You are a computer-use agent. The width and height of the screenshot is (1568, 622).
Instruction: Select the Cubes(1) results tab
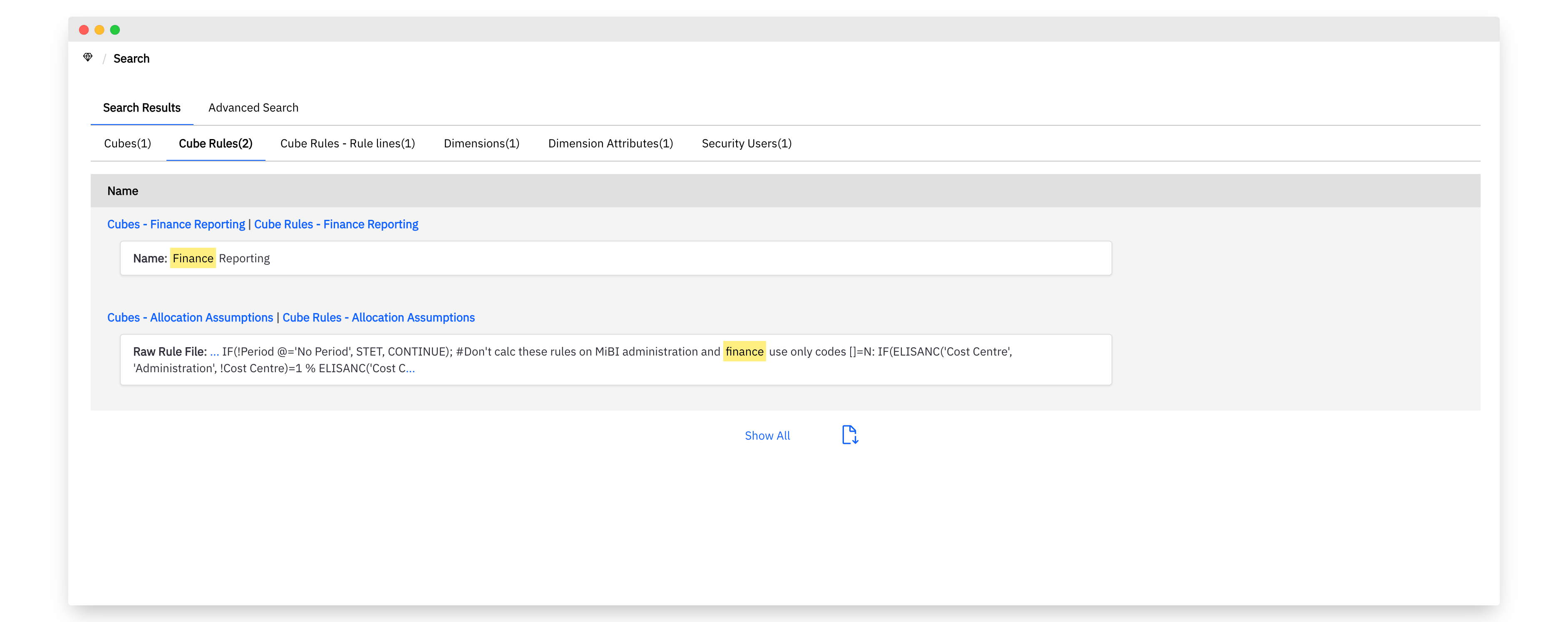point(127,143)
